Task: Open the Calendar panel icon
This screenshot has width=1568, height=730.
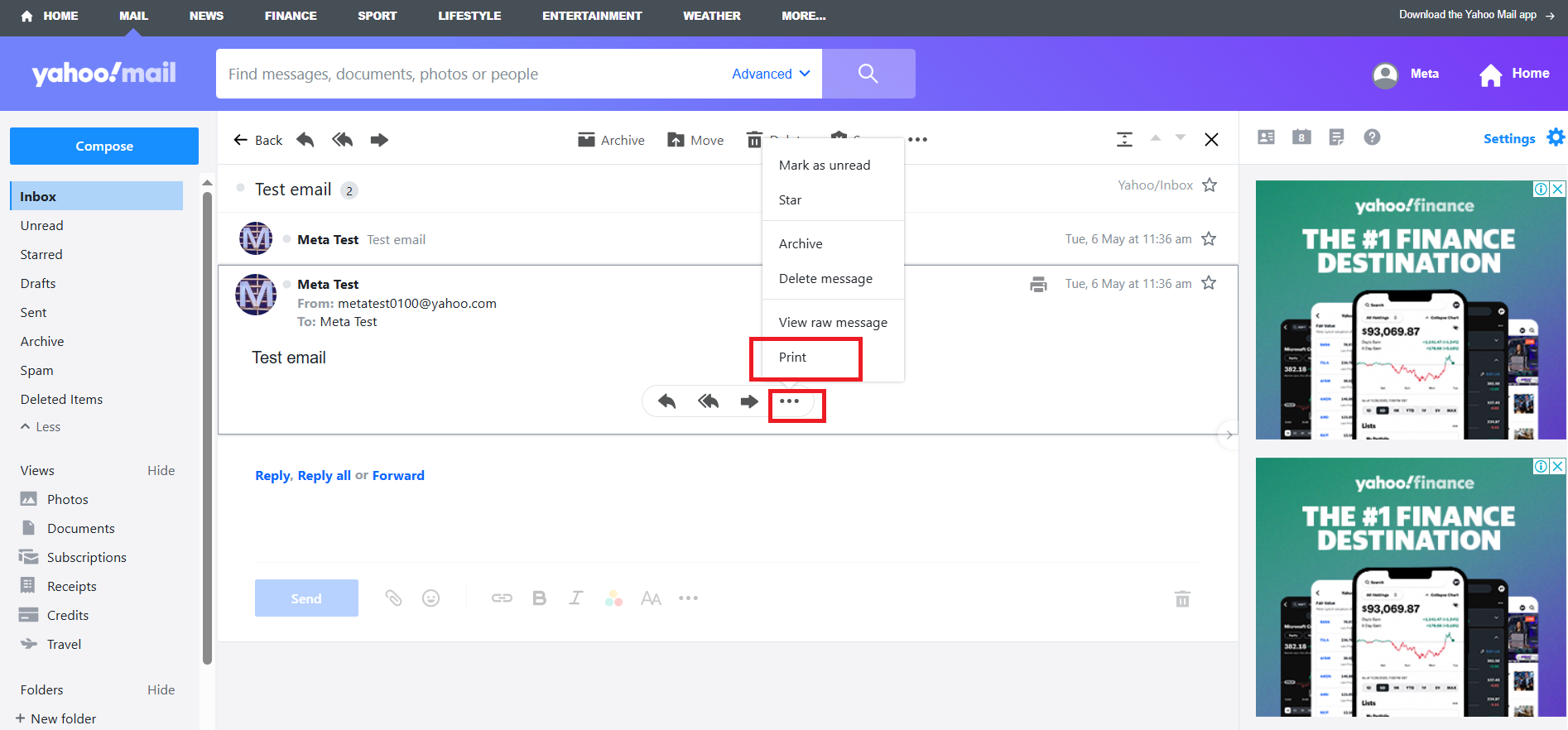Action: point(1301,137)
